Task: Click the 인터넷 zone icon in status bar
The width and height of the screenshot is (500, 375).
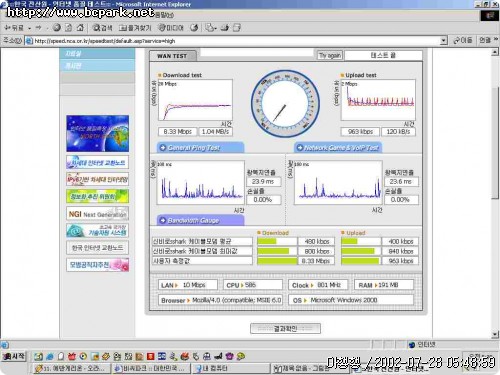Action: click(412, 345)
